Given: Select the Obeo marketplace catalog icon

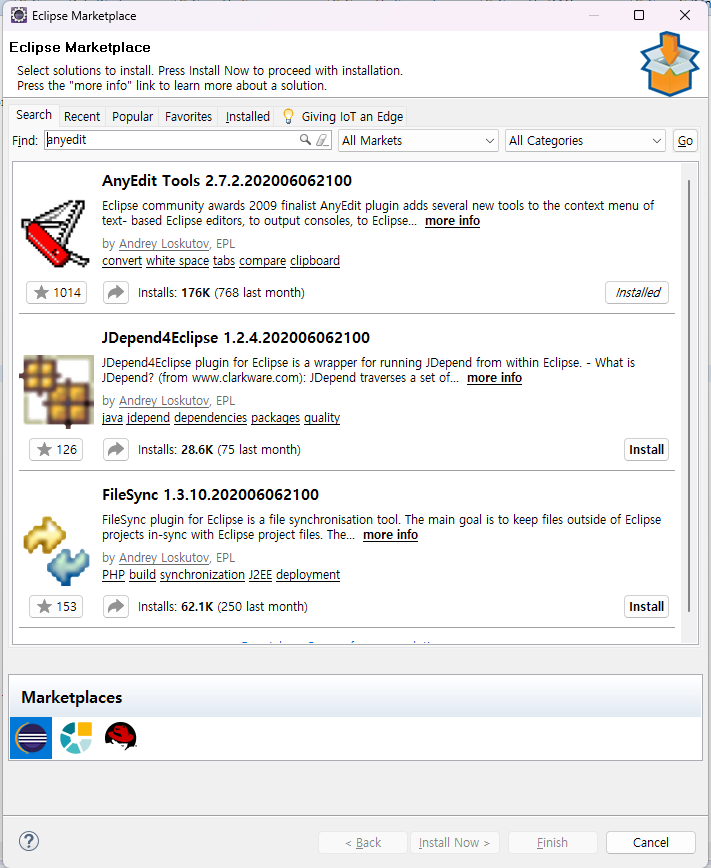Looking at the screenshot, I should (76, 738).
